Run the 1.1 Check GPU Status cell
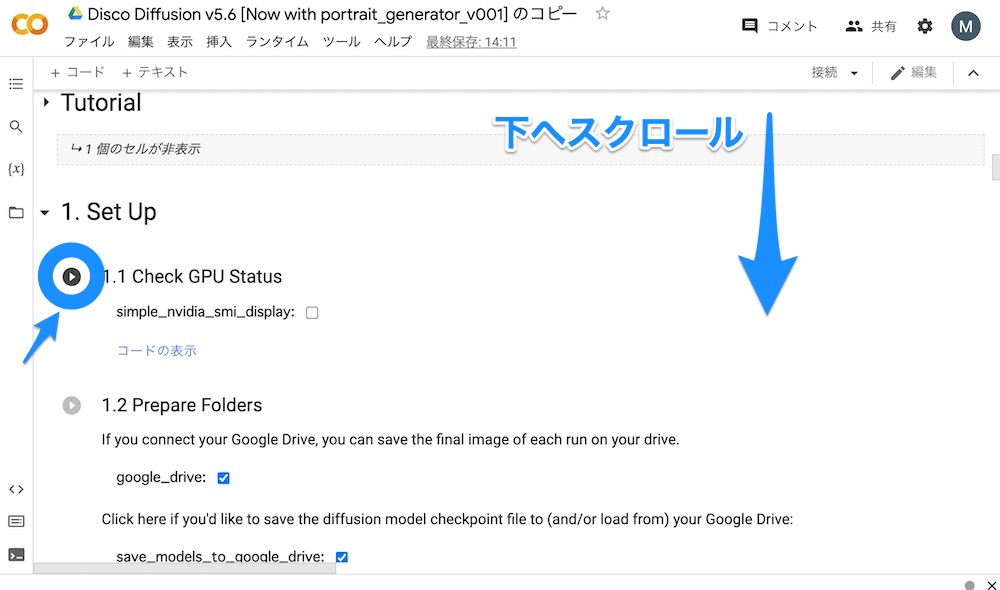1000x590 pixels. (71, 276)
